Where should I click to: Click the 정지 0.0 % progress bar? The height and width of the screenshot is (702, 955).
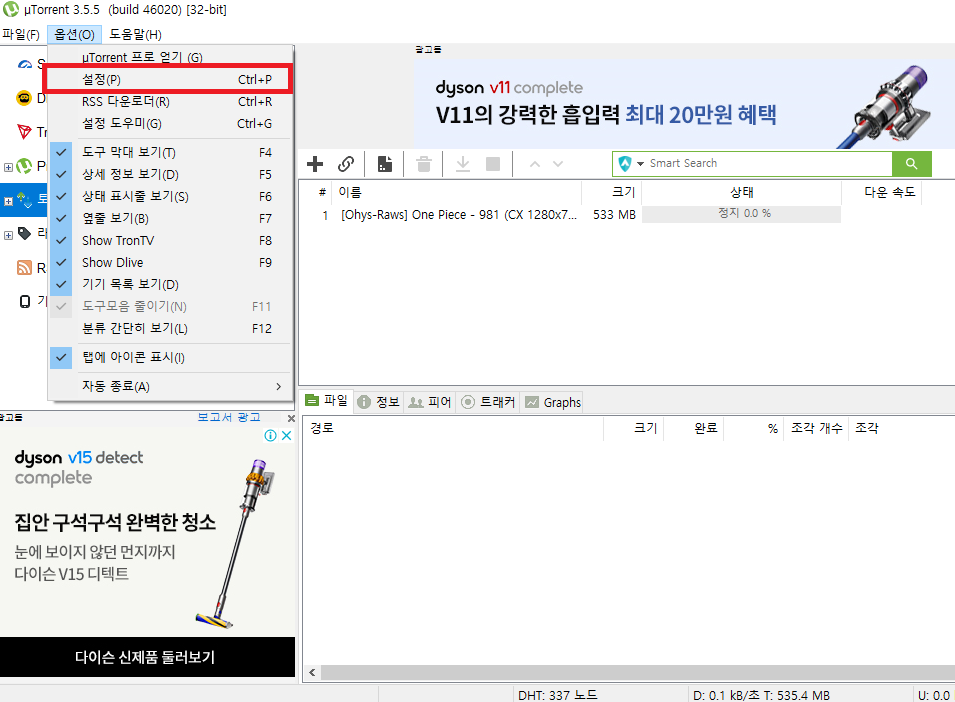coord(741,214)
